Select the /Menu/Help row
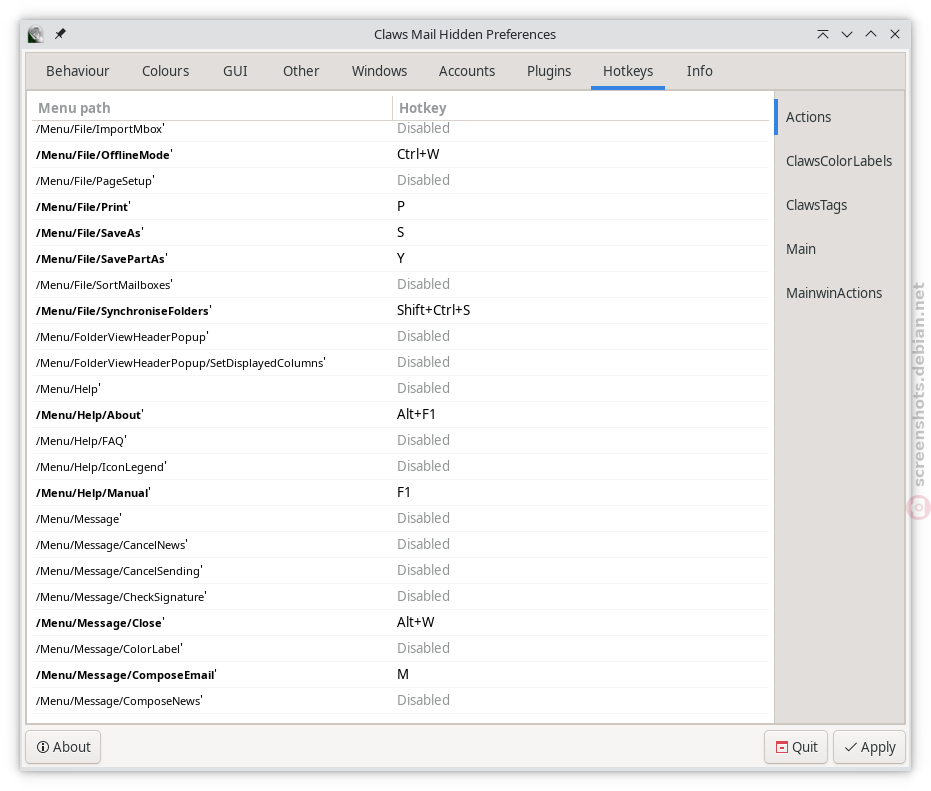The image size is (931, 791). [401, 389]
